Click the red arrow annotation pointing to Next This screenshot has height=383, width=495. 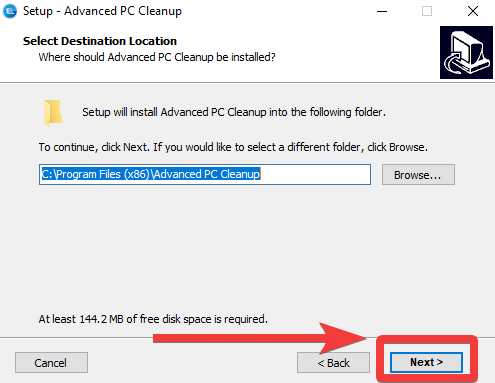(x=260, y=338)
